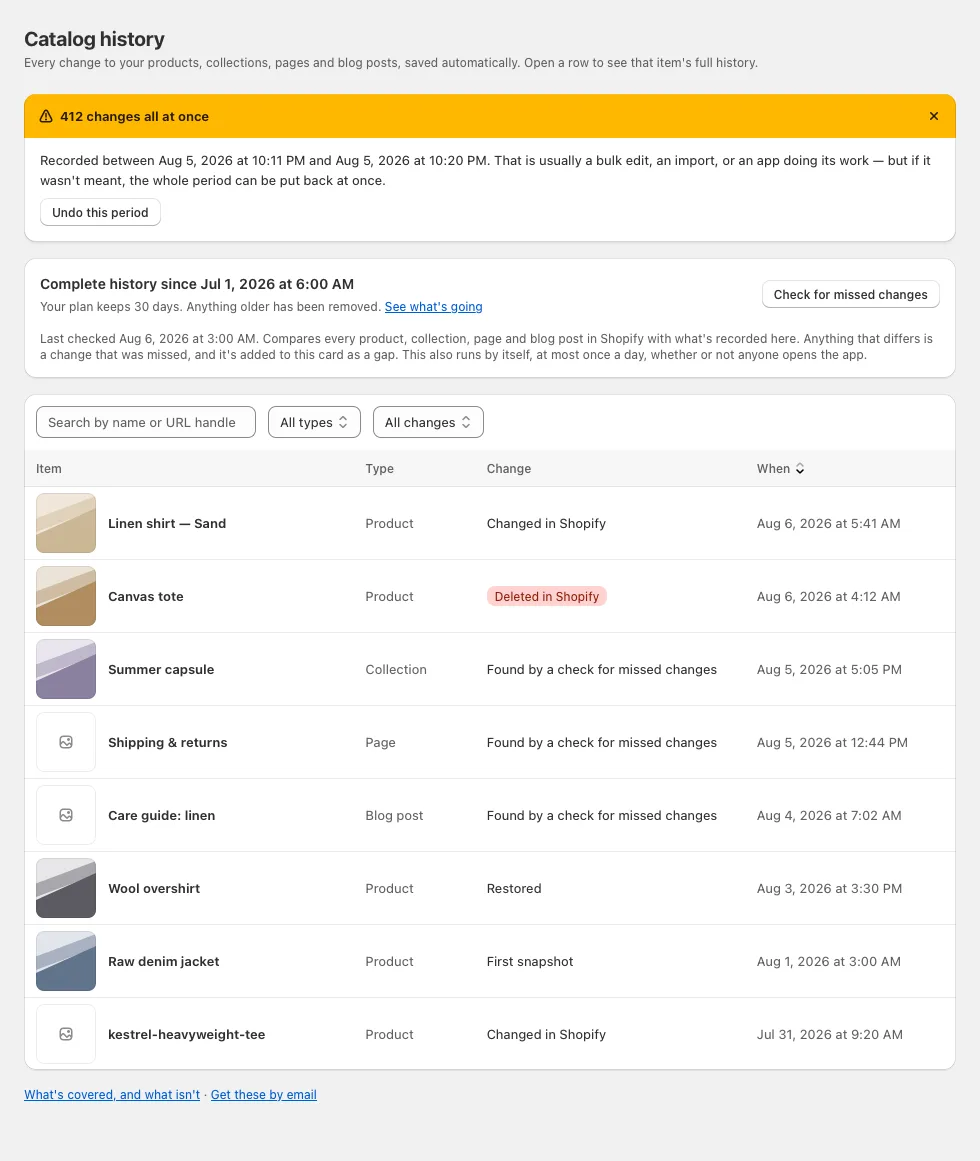Open the Summer capsule collection thumbnail

pos(66,669)
